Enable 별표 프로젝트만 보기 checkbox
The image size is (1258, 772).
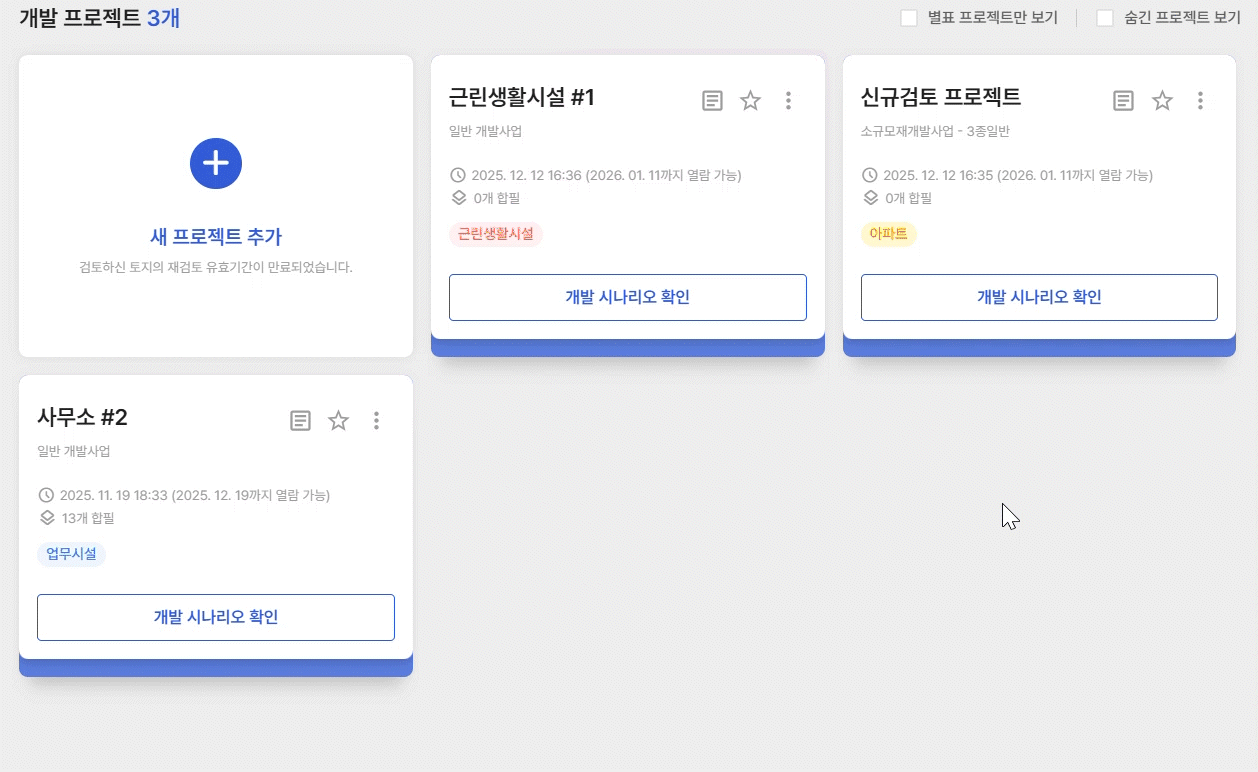(x=909, y=18)
